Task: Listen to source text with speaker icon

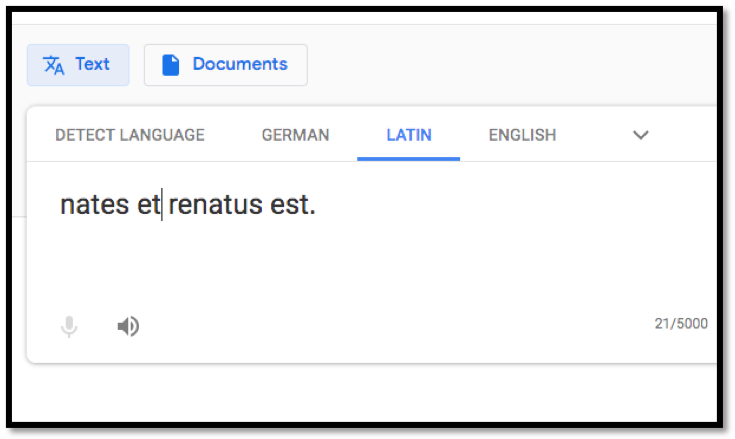Action: coord(128,326)
